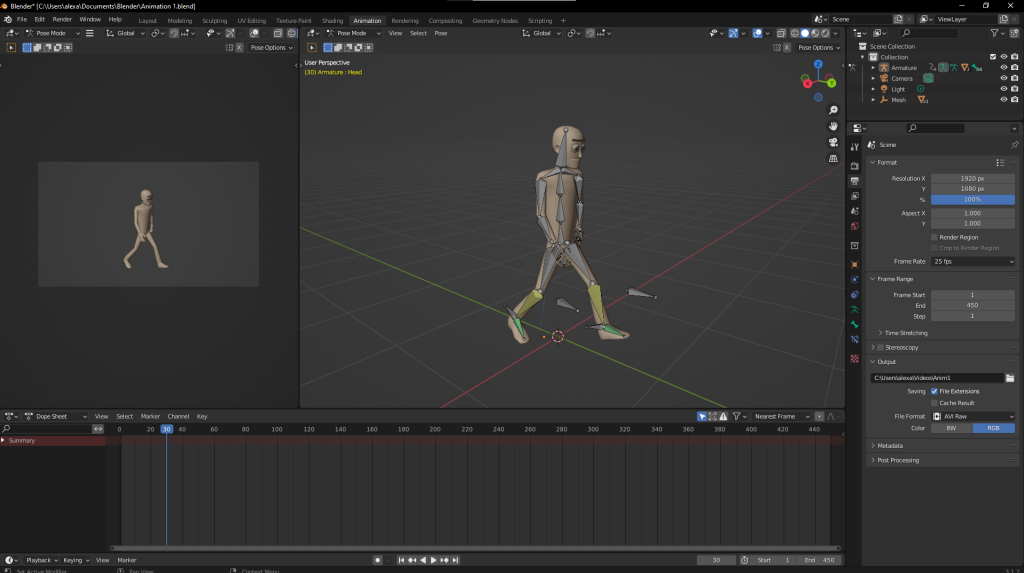Click the Frame End field showing 450
The width and height of the screenshot is (1024, 573).
[973, 305]
